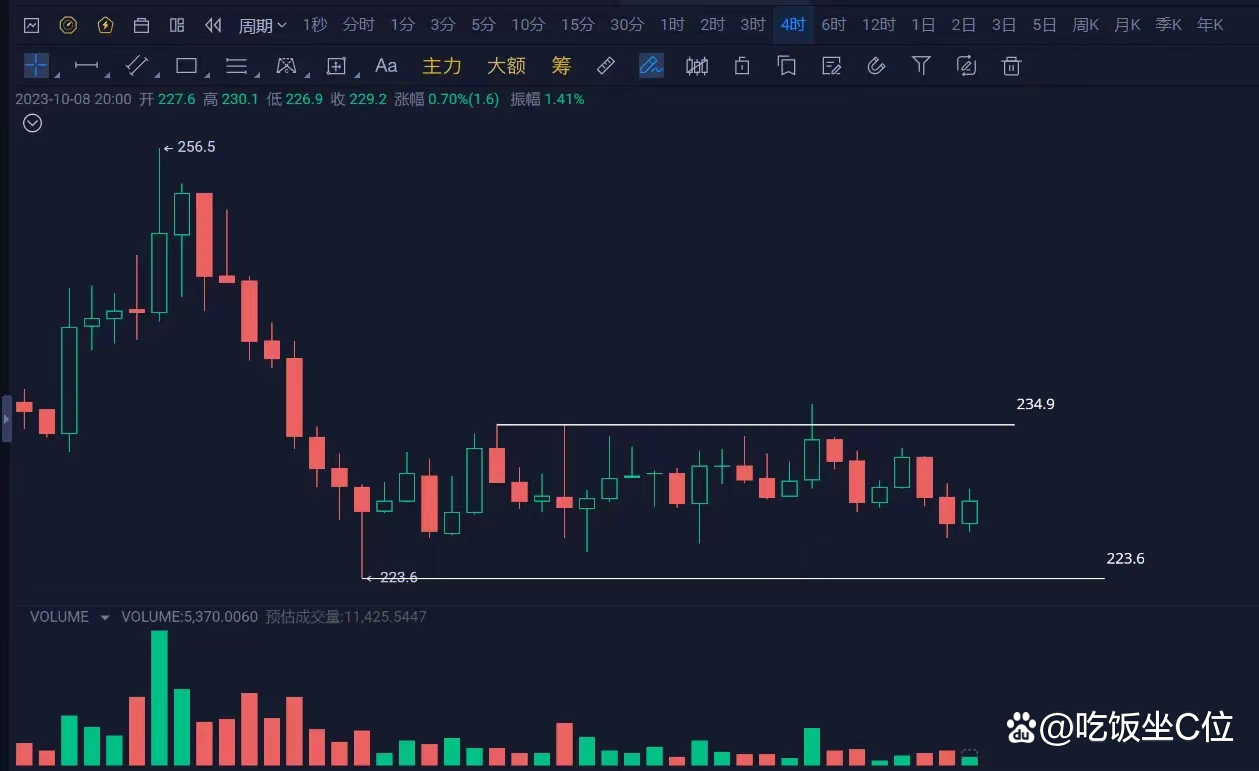Open the 周期 period dropdown

point(262,25)
